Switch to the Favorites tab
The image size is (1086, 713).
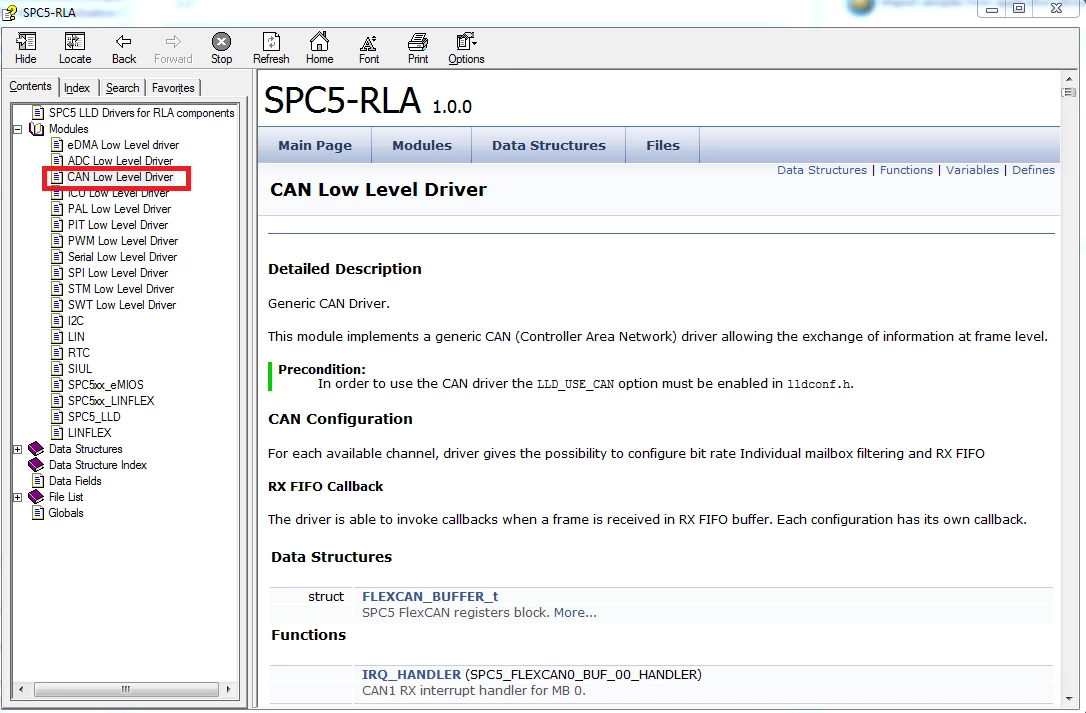point(173,88)
